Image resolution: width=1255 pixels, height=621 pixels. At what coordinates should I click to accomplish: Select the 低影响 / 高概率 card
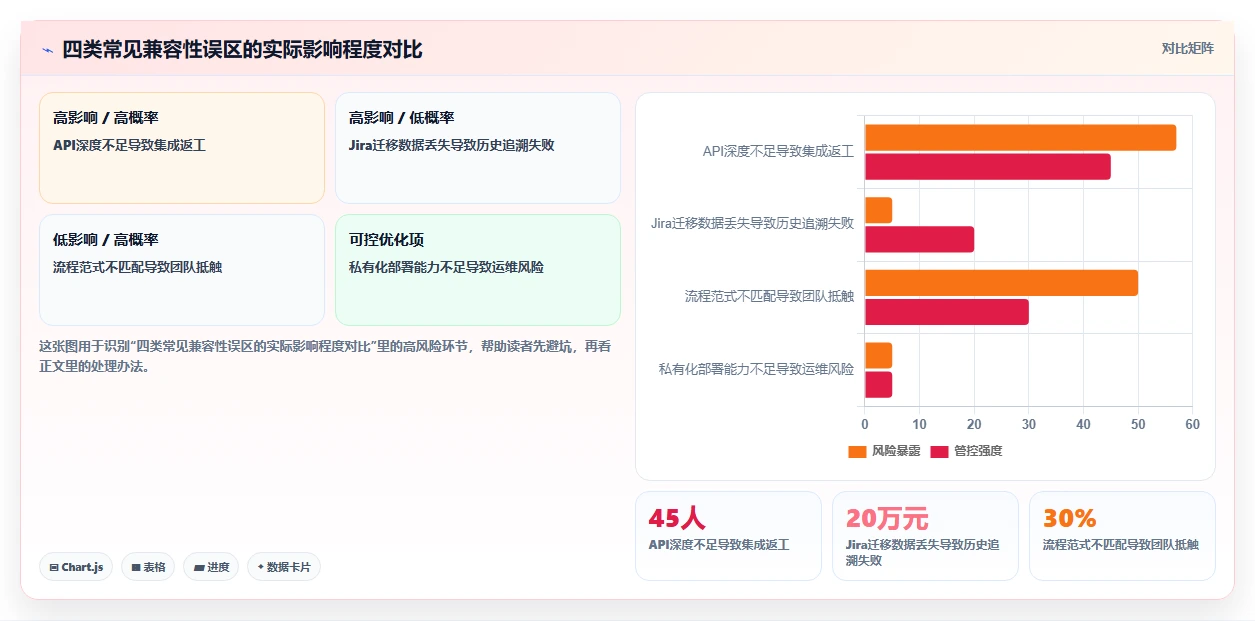point(182,270)
